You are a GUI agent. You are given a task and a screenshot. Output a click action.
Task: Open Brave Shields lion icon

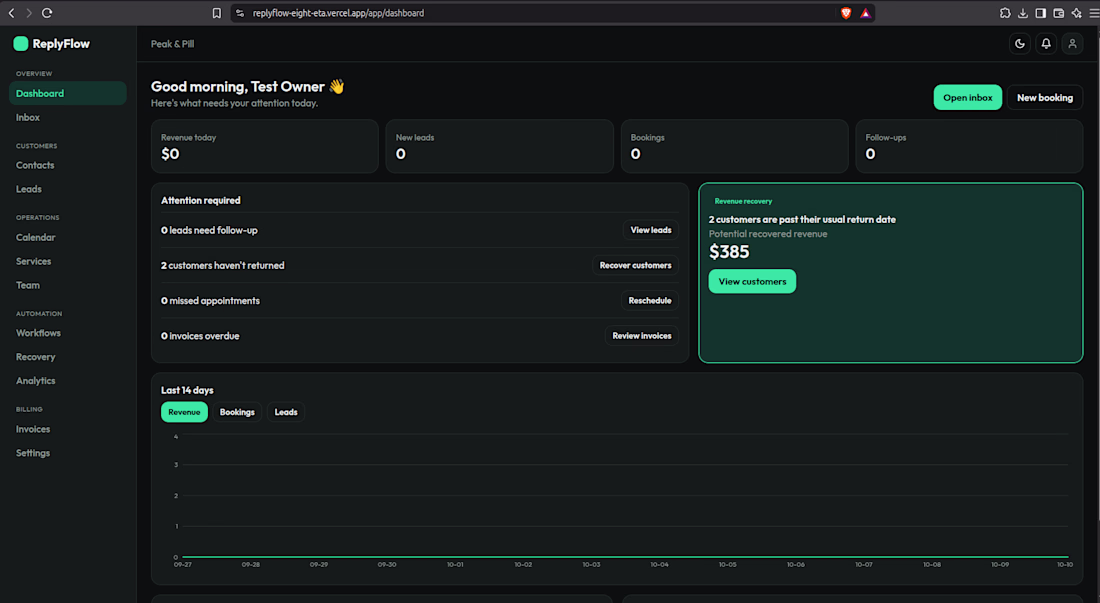846,13
